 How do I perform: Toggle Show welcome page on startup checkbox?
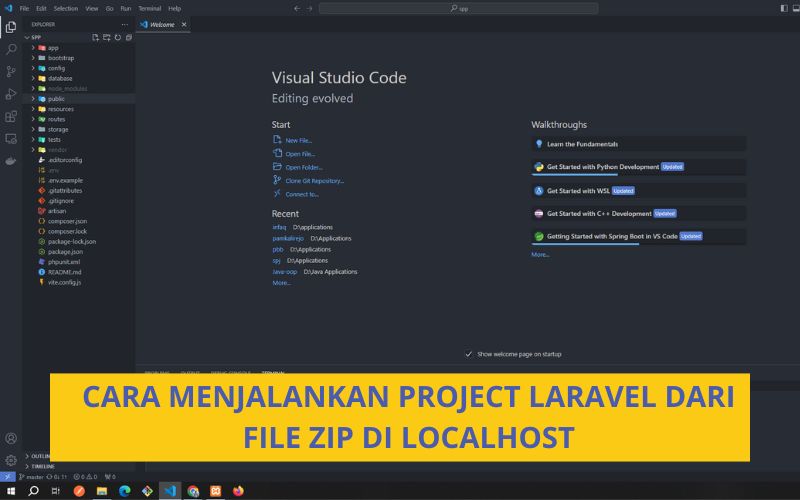click(468, 354)
